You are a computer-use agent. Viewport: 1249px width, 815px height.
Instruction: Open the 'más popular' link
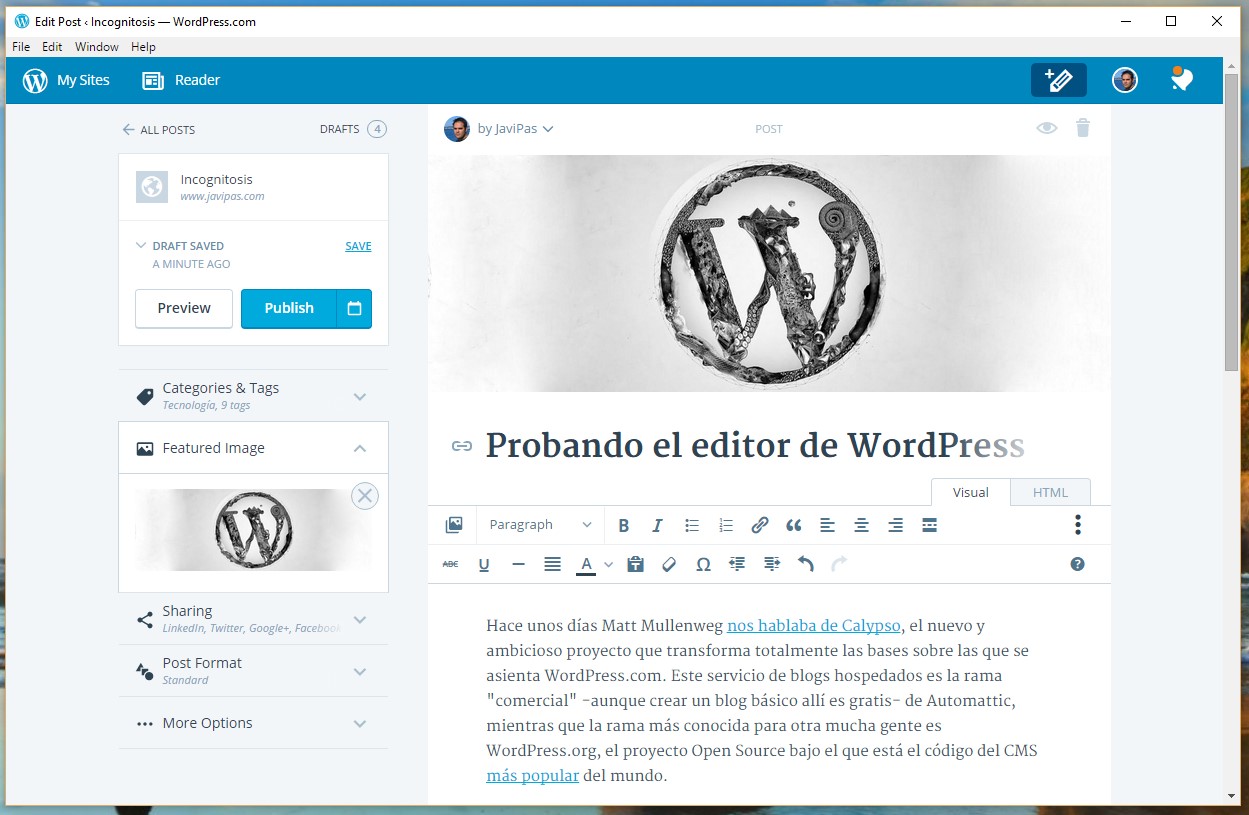tap(532, 776)
